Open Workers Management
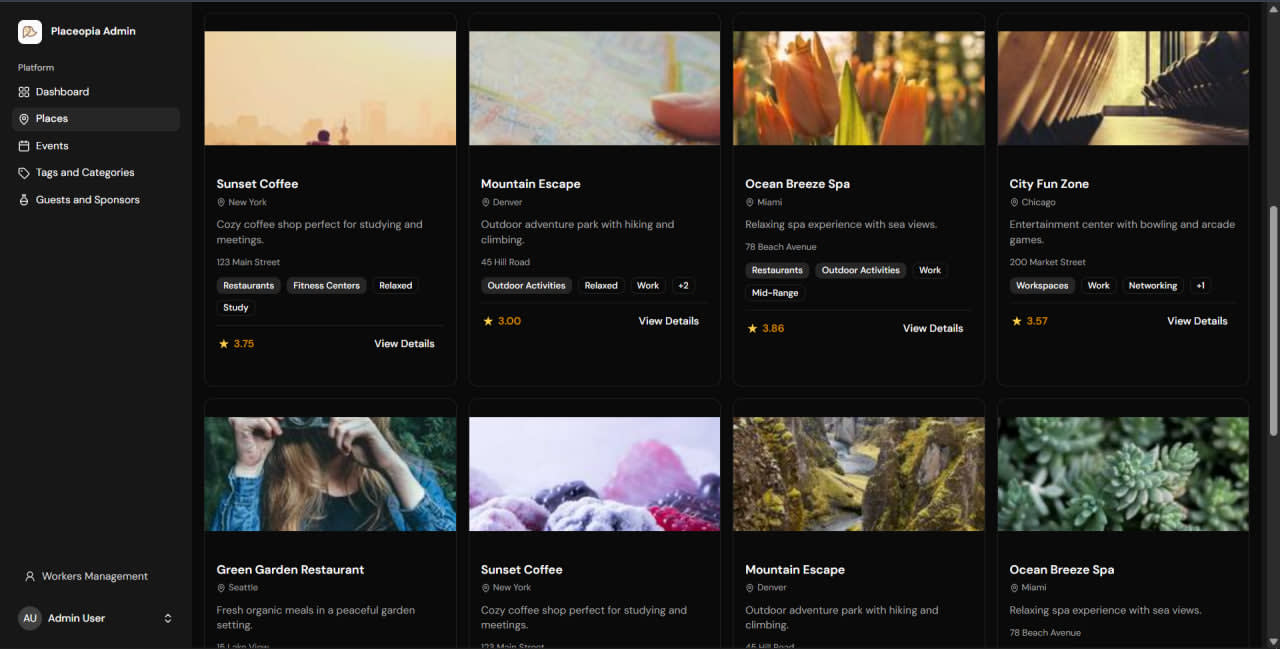The image size is (1280, 649). 96,577
